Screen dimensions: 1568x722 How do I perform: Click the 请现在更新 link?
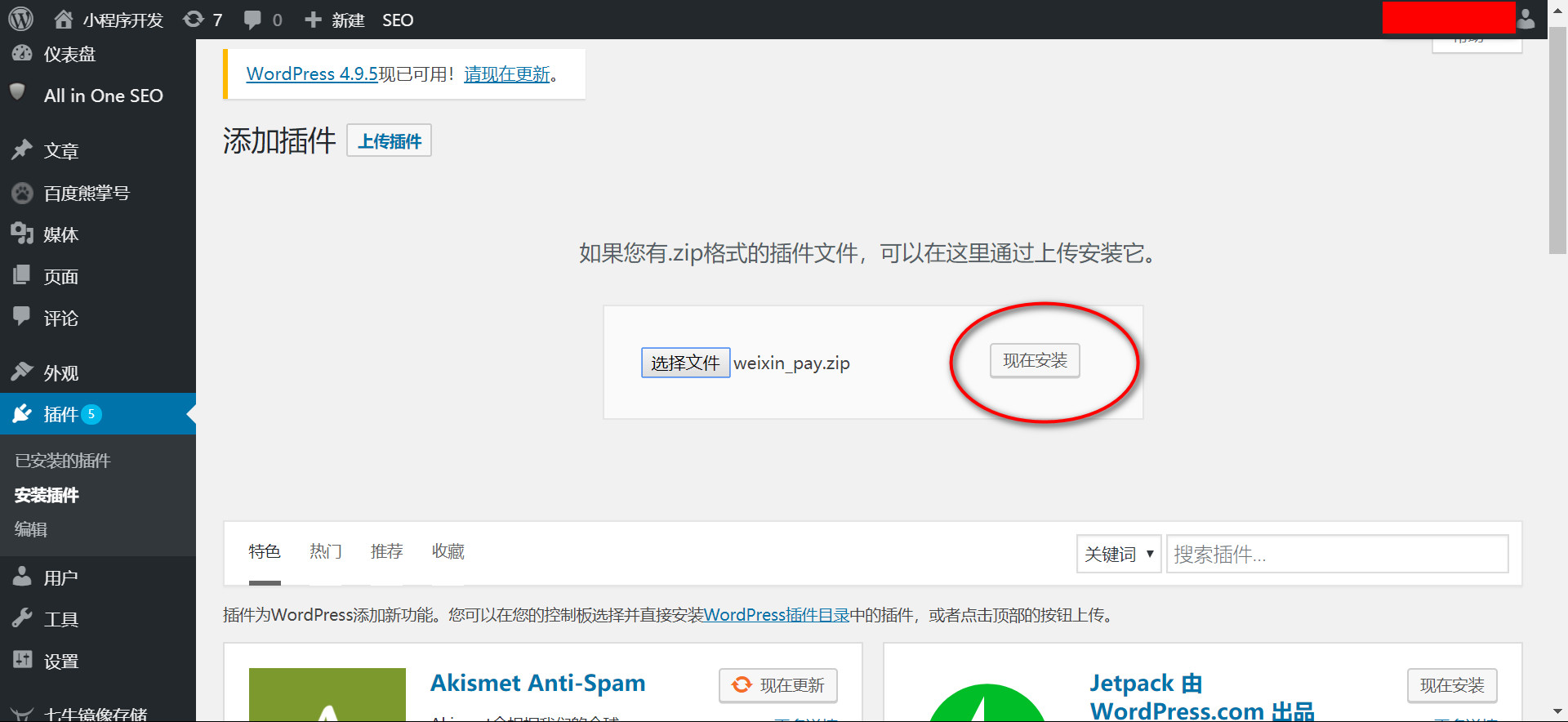tap(507, 74)
